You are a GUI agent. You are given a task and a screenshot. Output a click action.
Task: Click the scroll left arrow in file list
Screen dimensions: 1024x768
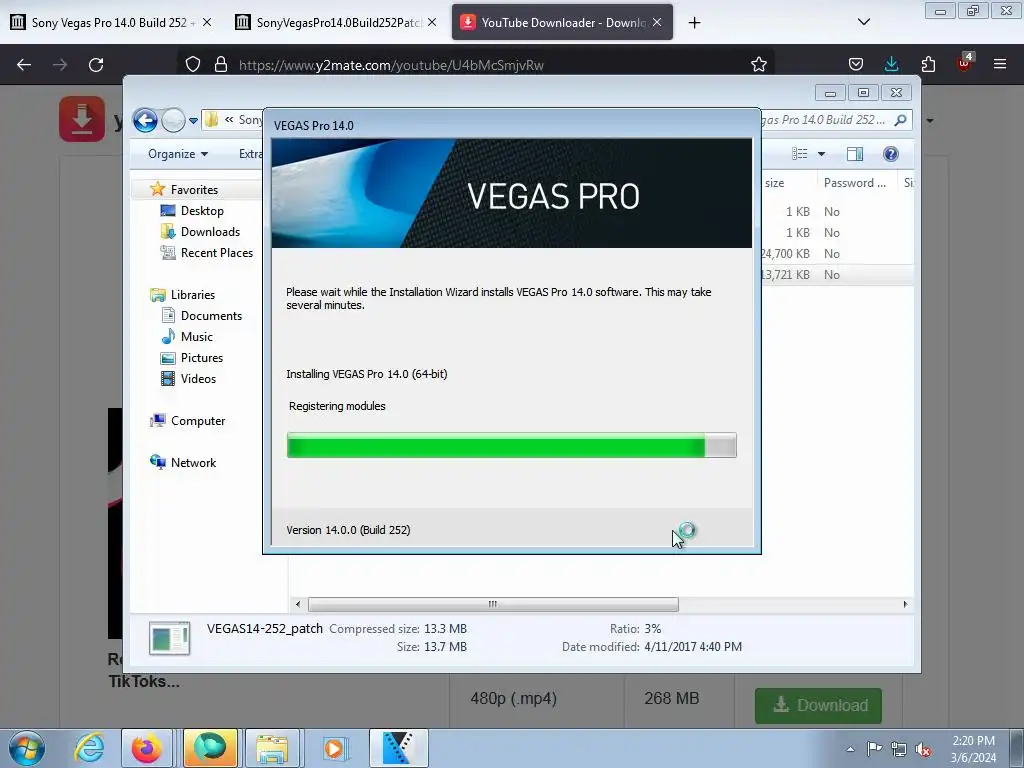(x=298, y=604)
